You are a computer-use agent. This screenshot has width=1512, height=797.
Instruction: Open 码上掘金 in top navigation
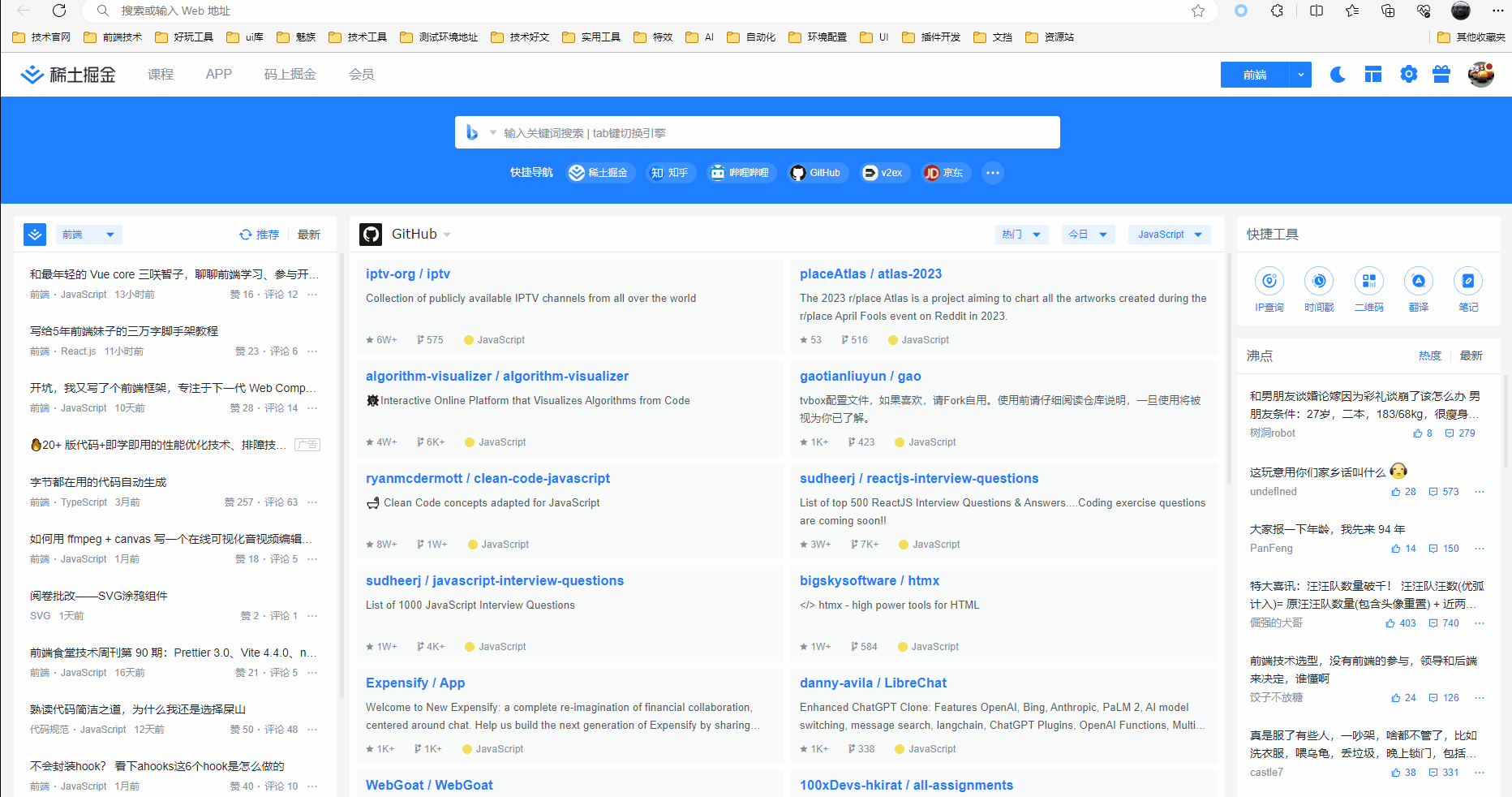coord(290,75)
